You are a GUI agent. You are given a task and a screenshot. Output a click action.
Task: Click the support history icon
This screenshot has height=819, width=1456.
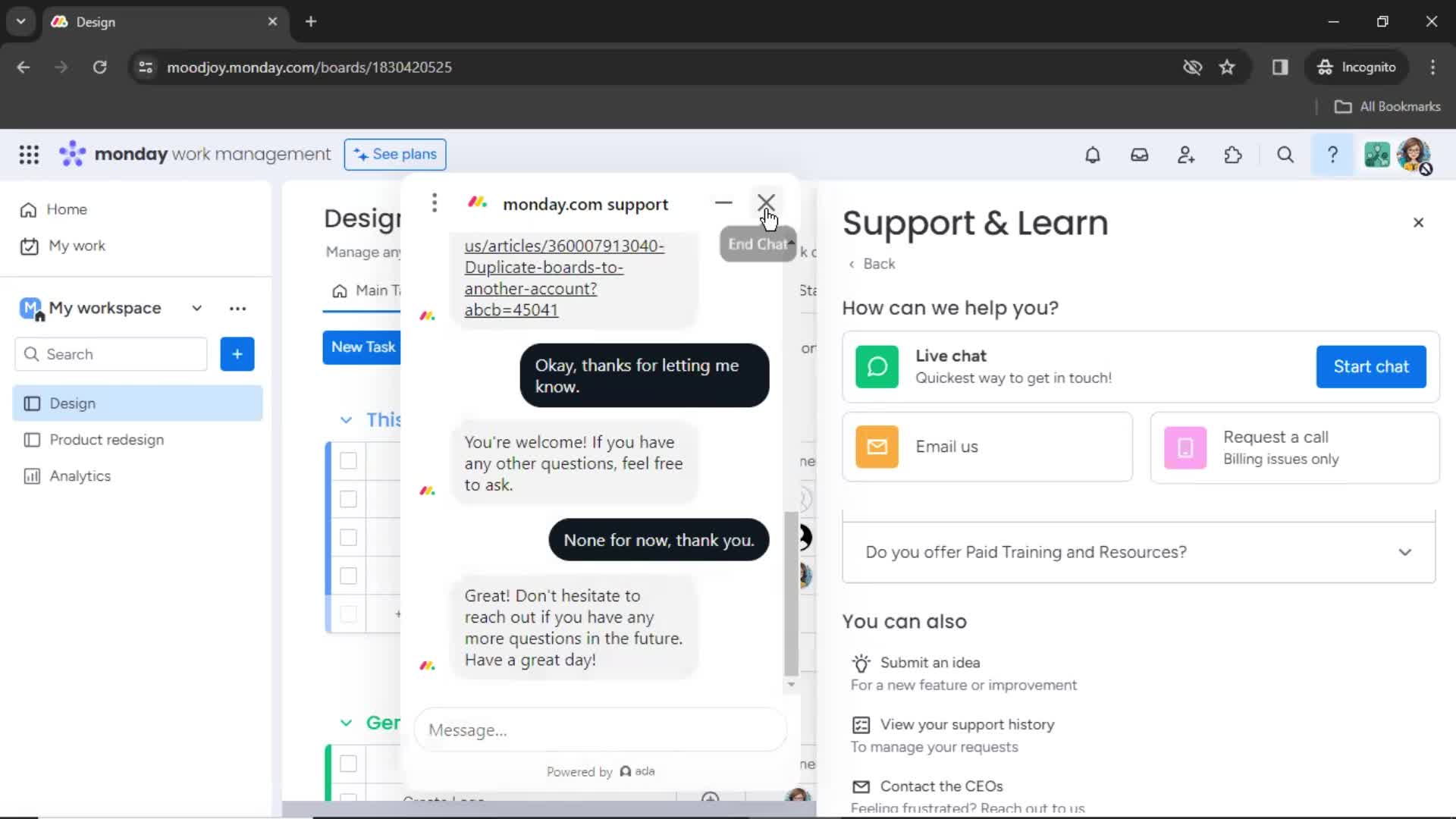pos(861,725)
